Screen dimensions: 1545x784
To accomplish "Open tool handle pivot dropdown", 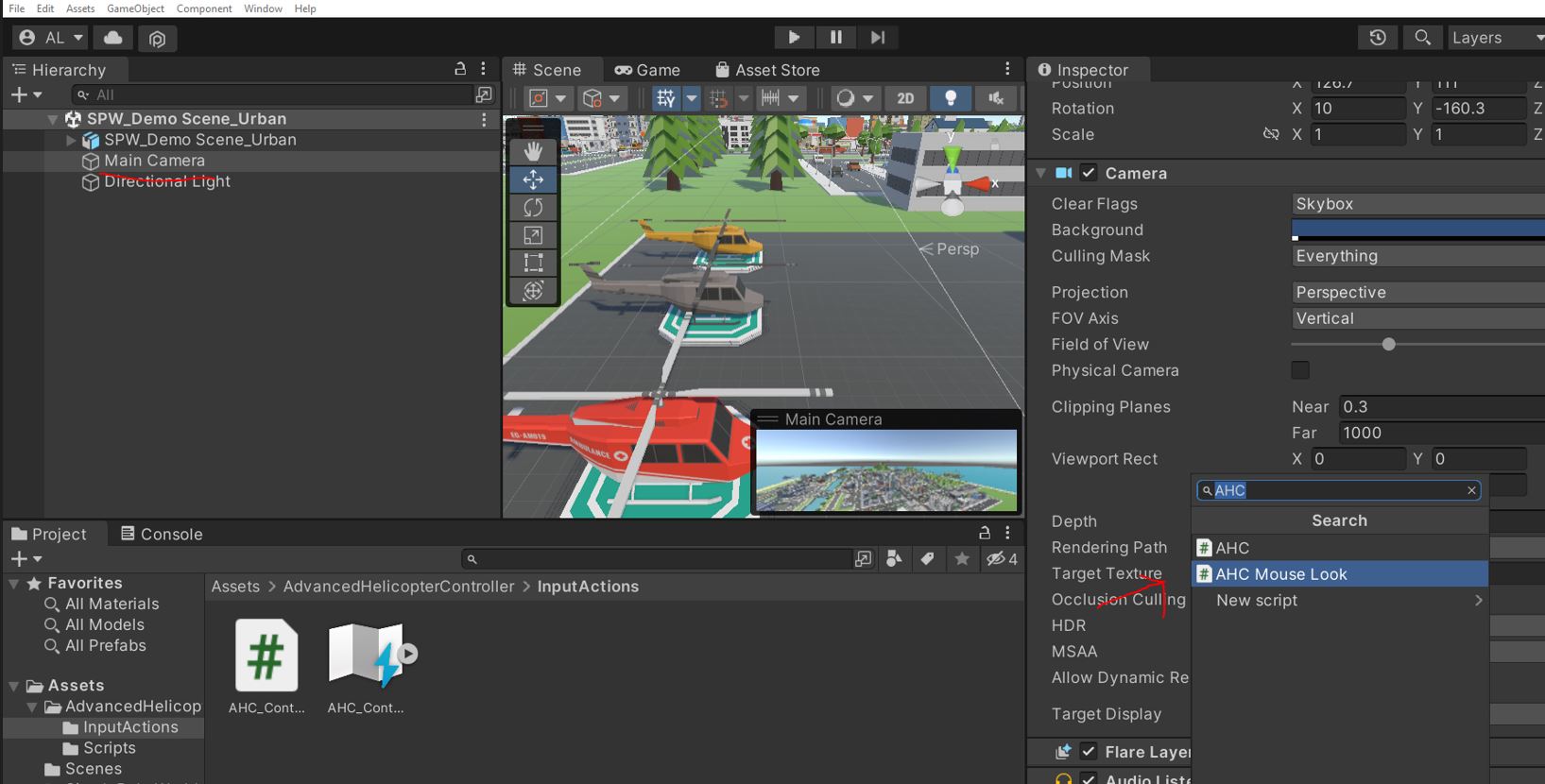I will [x=547, y=98].
